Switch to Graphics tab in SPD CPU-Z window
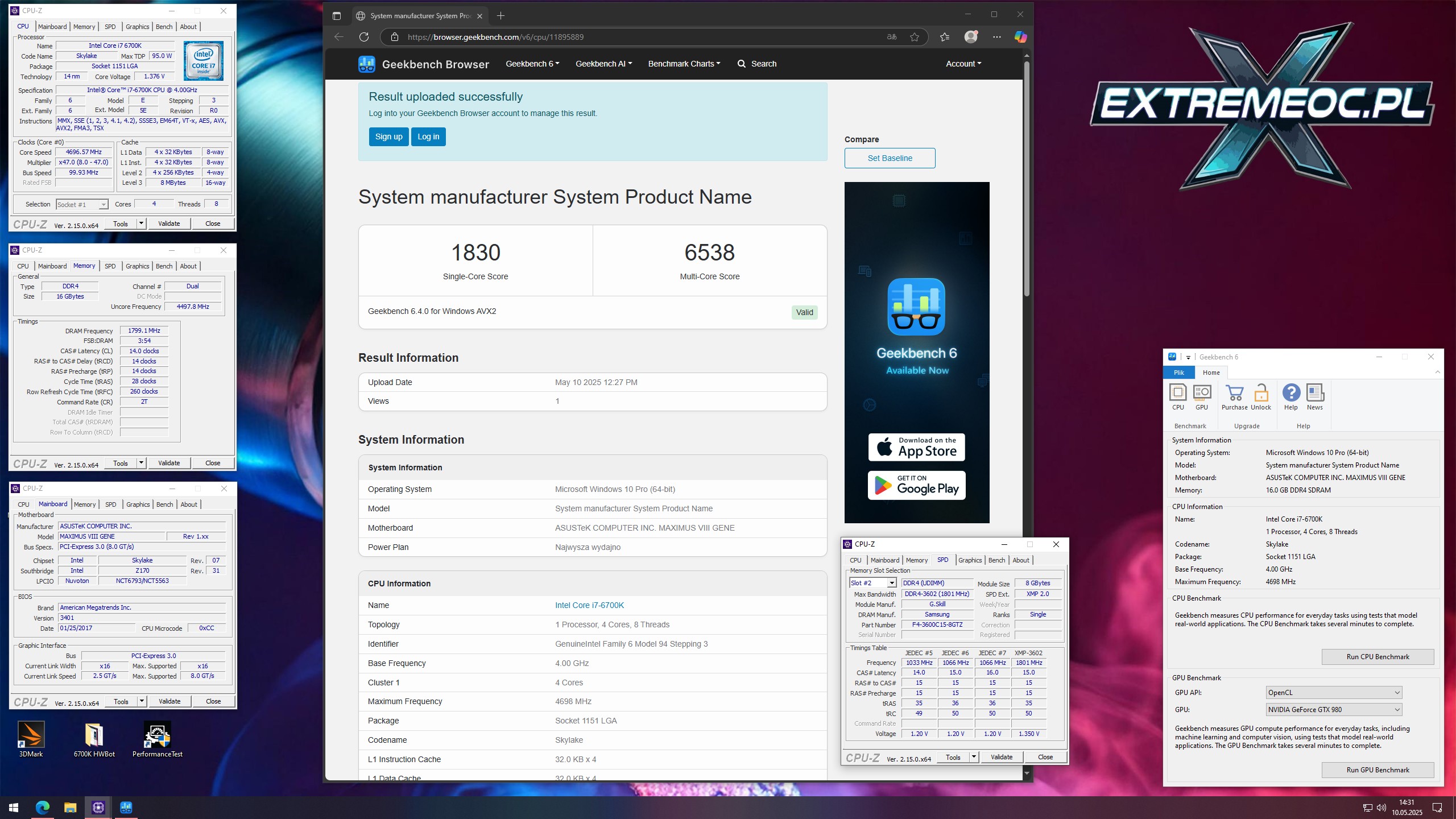Image resolution: width=1456 pixels, height=819 pixels. pyautogui.click(x=970, y=560)
